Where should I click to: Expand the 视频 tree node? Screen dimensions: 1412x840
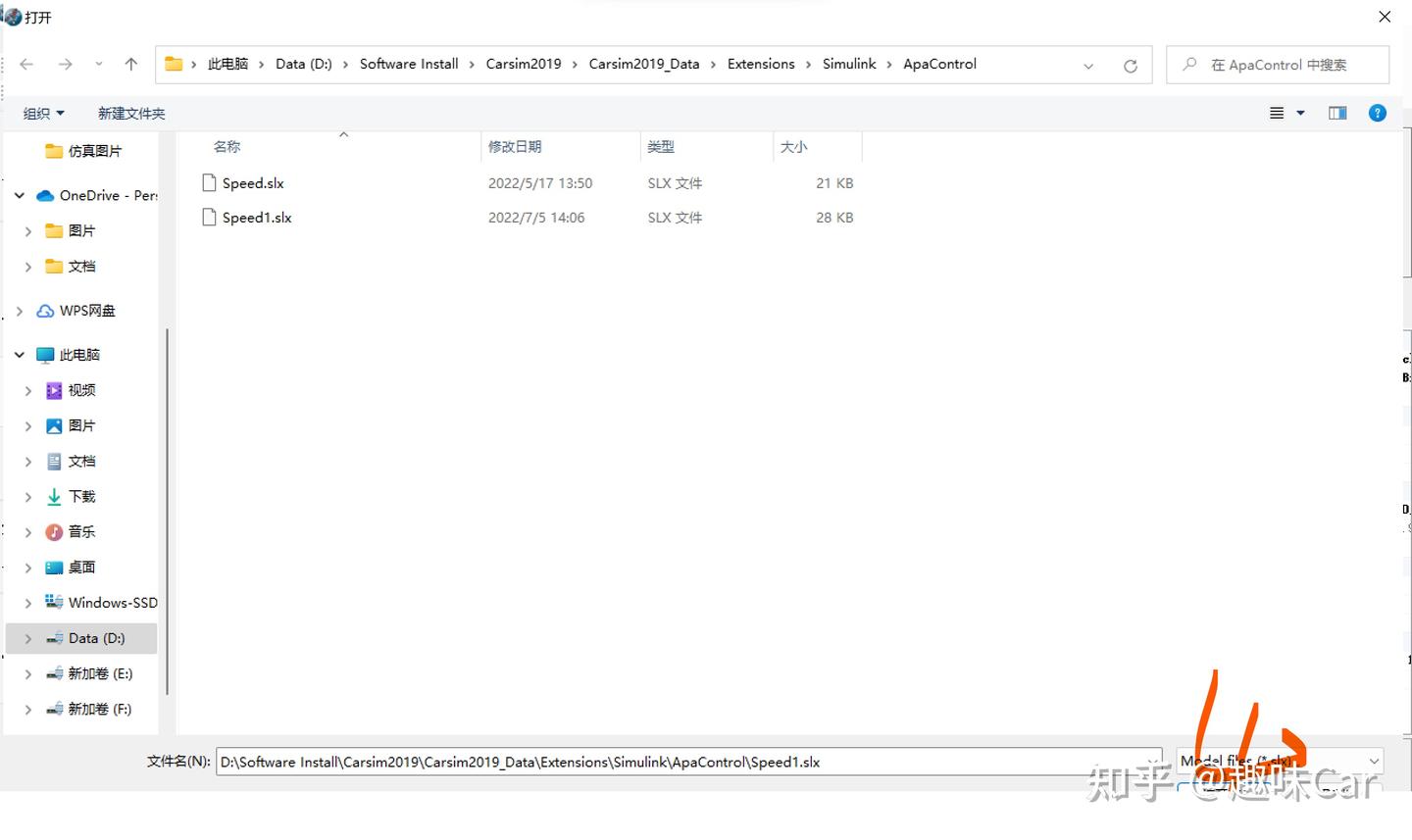[x=27, y=390]
